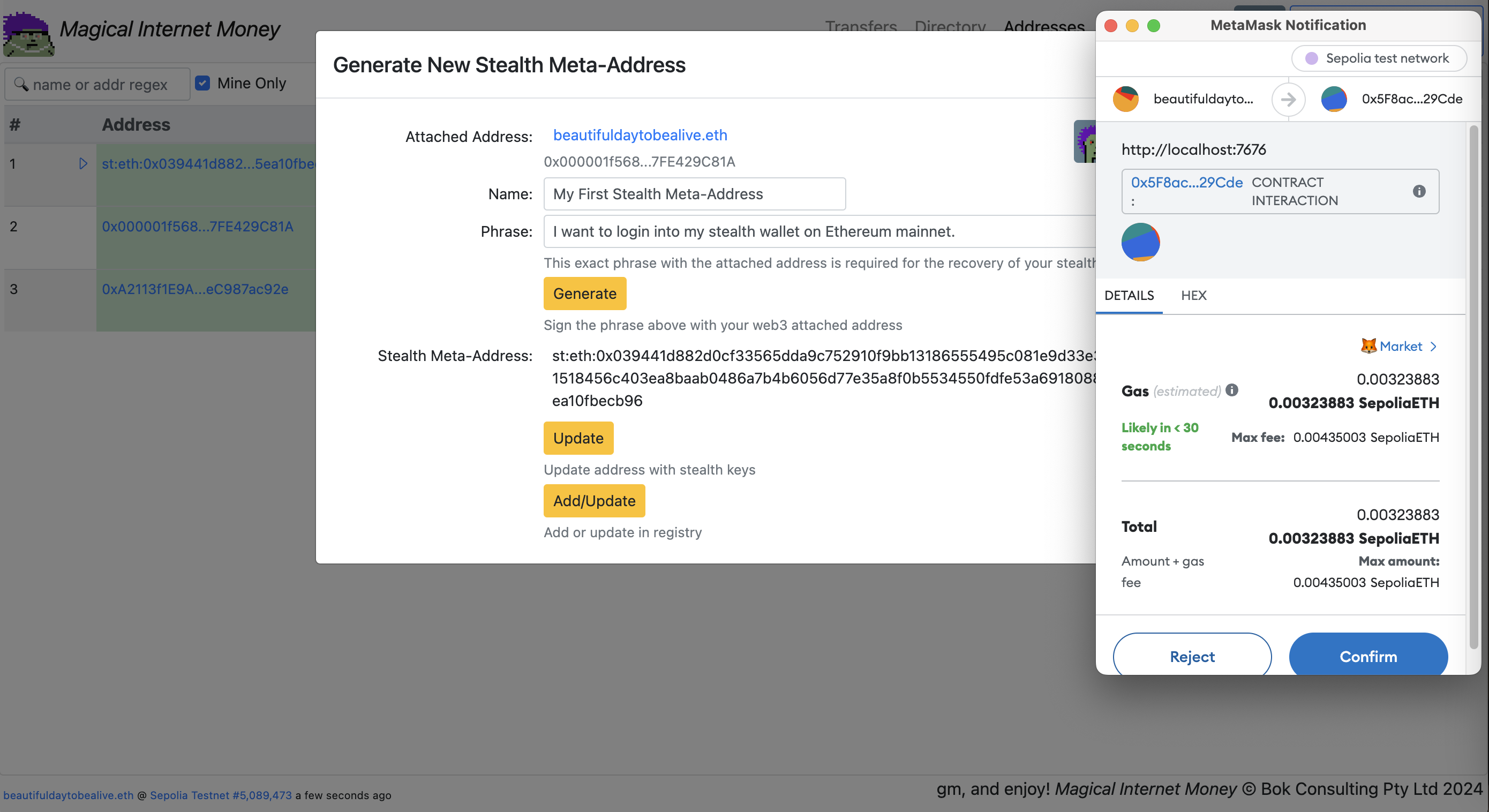The image size is (1489, 812).
Task: Toggle the Mine Only checkbox
Action: point(202,83)
